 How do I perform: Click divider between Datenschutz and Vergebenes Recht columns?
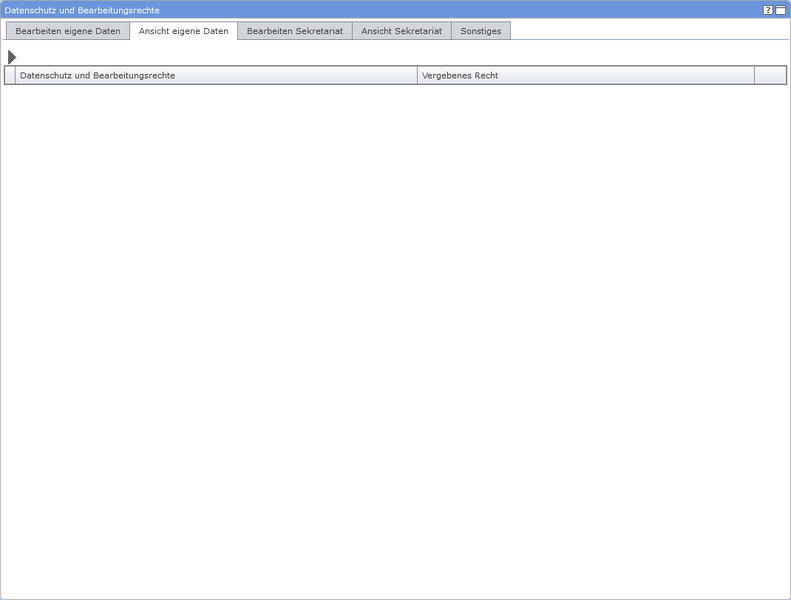coord(417,76)
